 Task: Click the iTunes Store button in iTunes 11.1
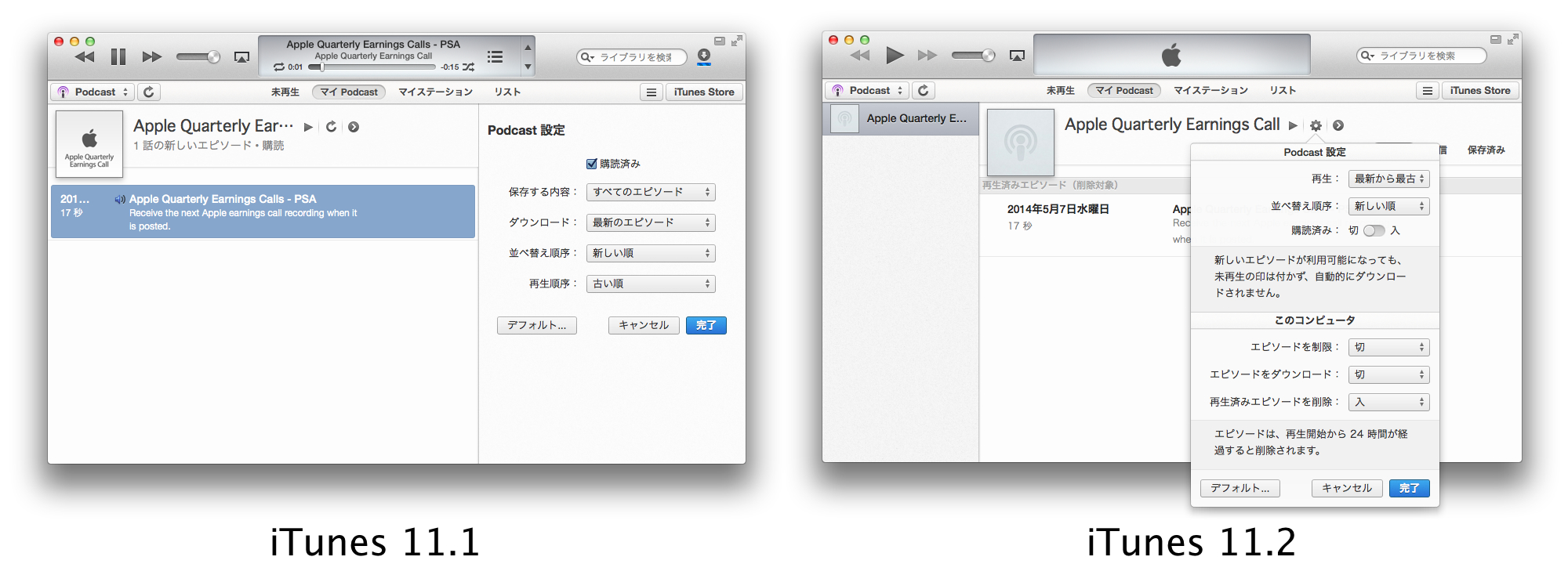[704, 92]
